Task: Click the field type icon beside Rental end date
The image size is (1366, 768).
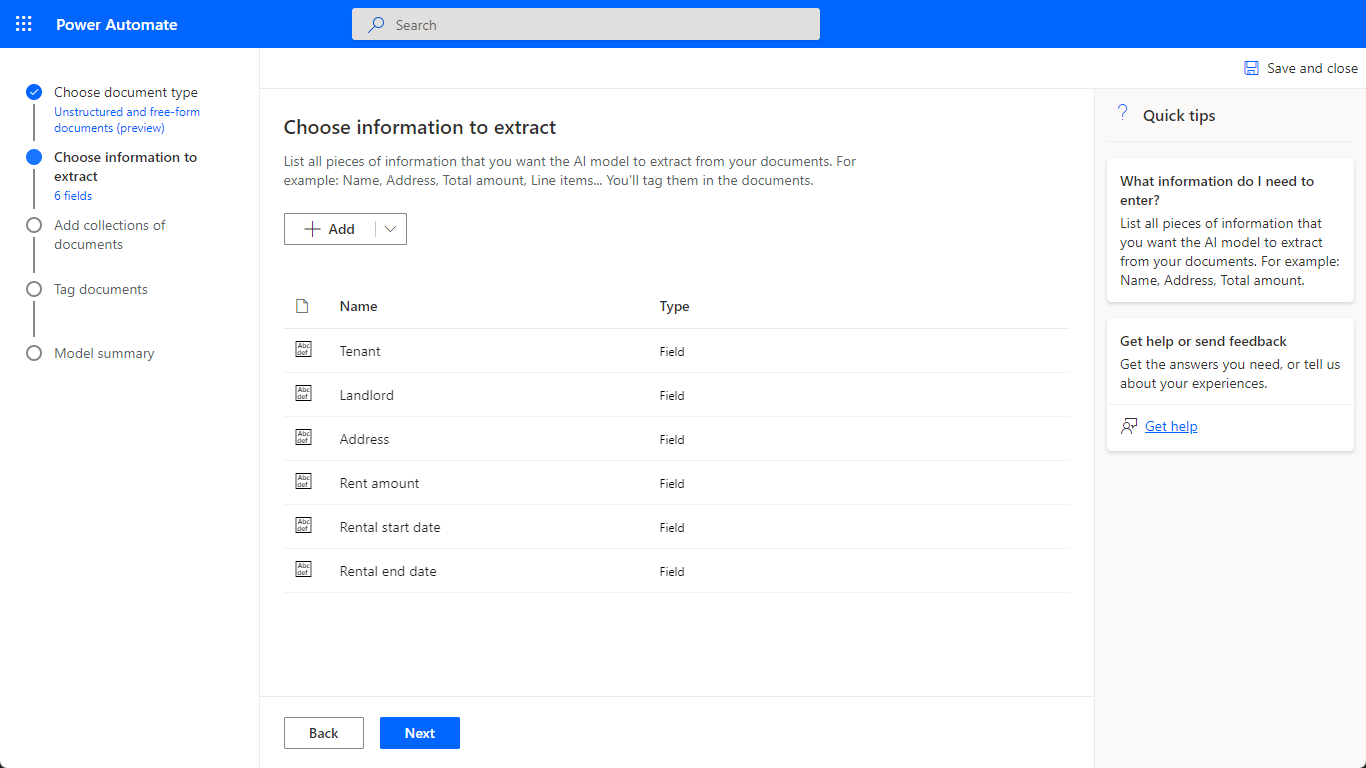Action: [x=303, y=569]
